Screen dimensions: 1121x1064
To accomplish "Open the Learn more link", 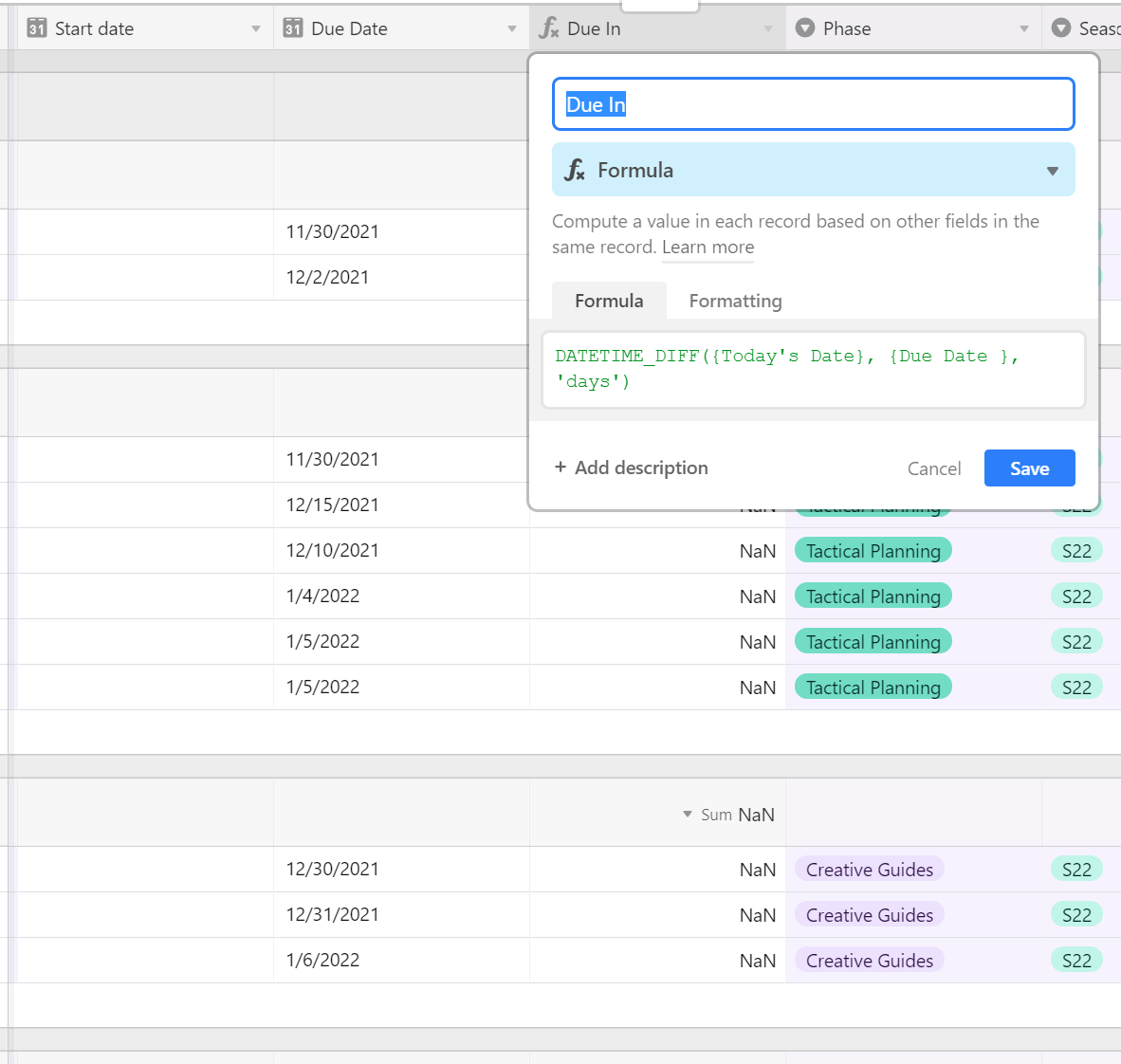I will (x=708, y=248).
